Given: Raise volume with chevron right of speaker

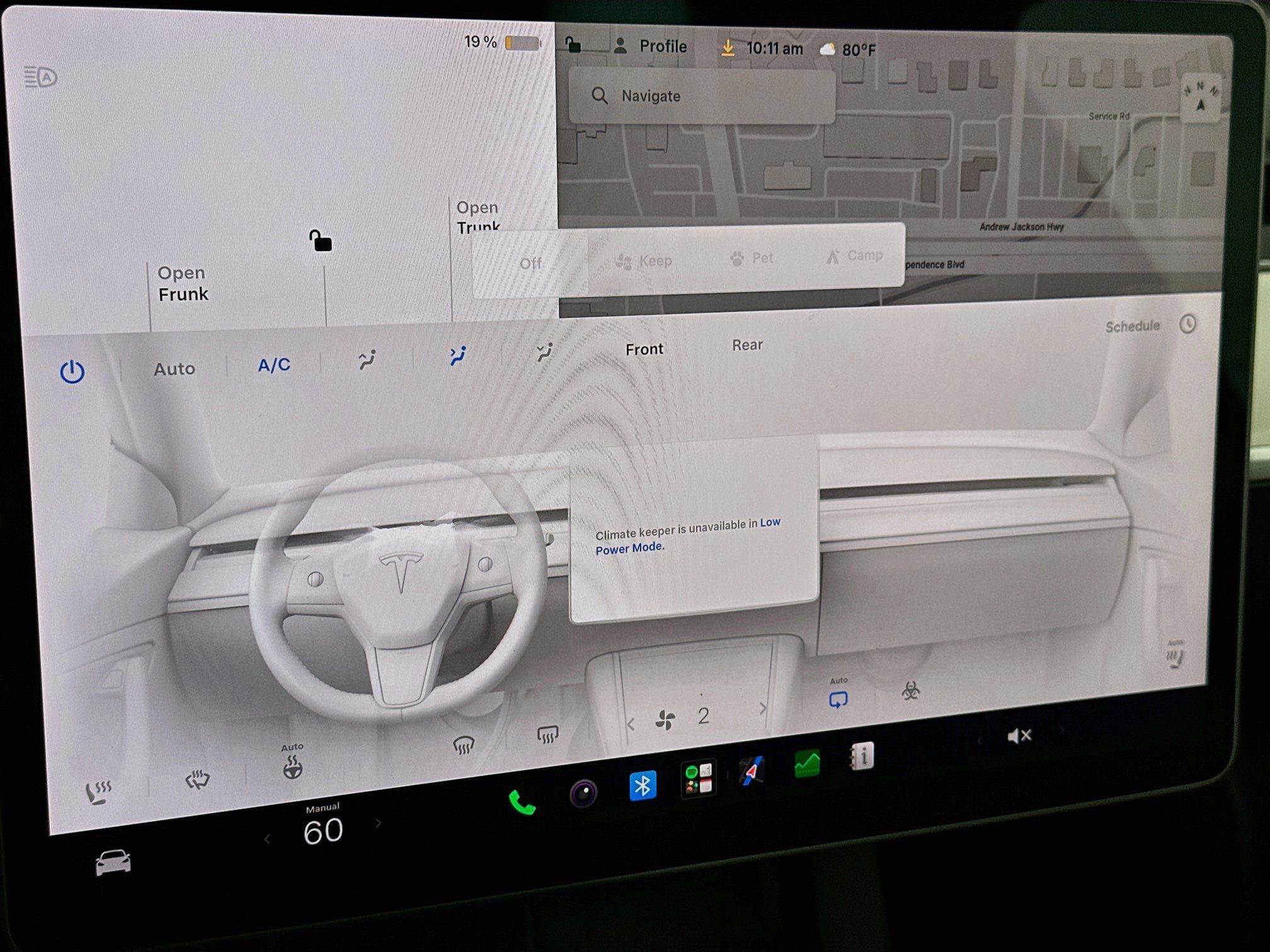Looking at the screenshot, I should click(1061, 730).
